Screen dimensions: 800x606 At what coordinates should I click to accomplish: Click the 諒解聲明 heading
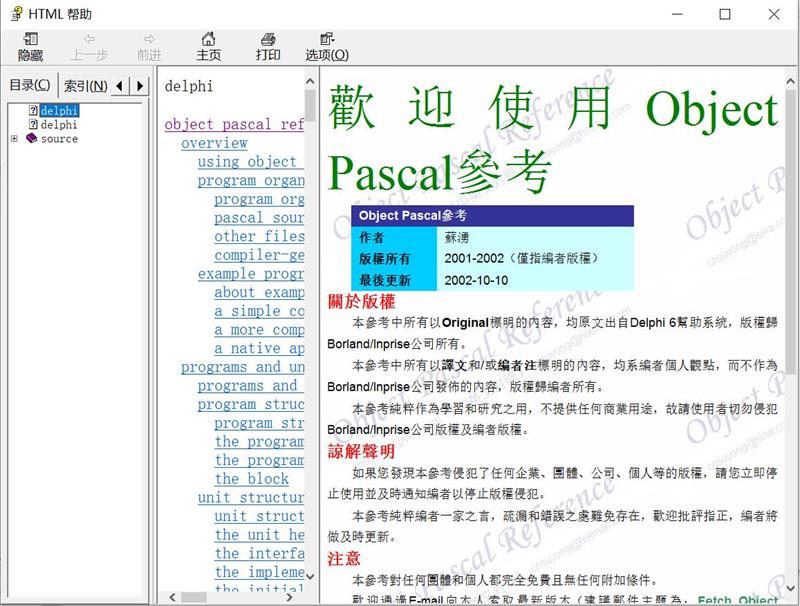click(x=362, y=451)
